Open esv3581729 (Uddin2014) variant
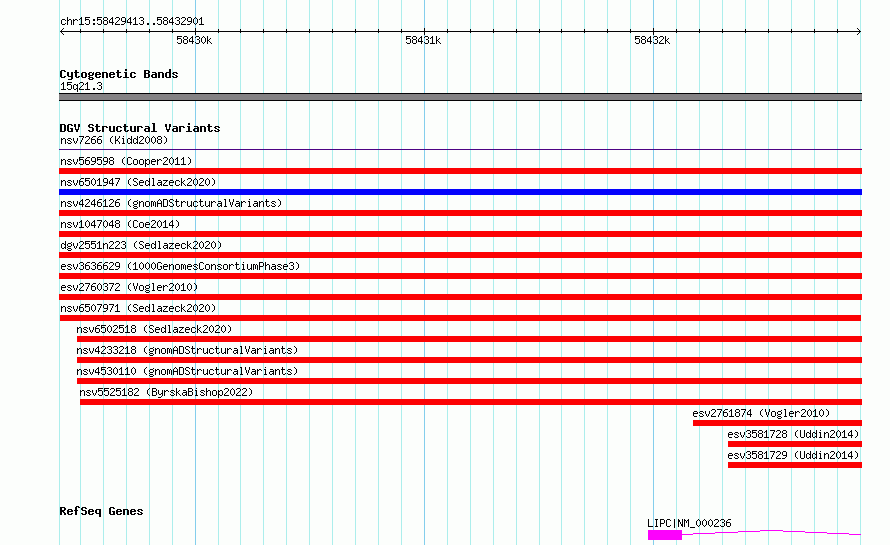The height and width of the screenshot is (545, 890). [x=793, y=455]
